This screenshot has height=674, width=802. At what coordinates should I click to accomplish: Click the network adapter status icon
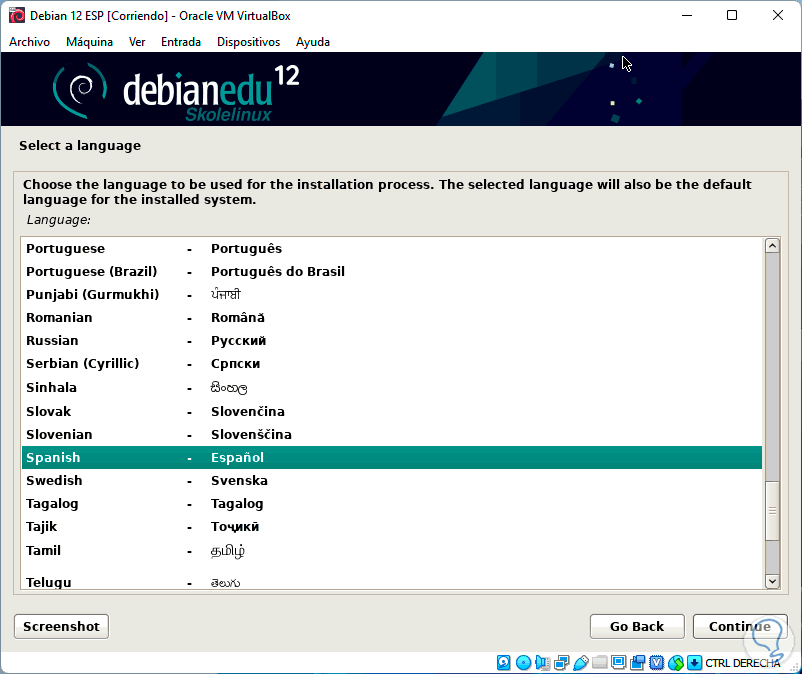coord(562,663)
